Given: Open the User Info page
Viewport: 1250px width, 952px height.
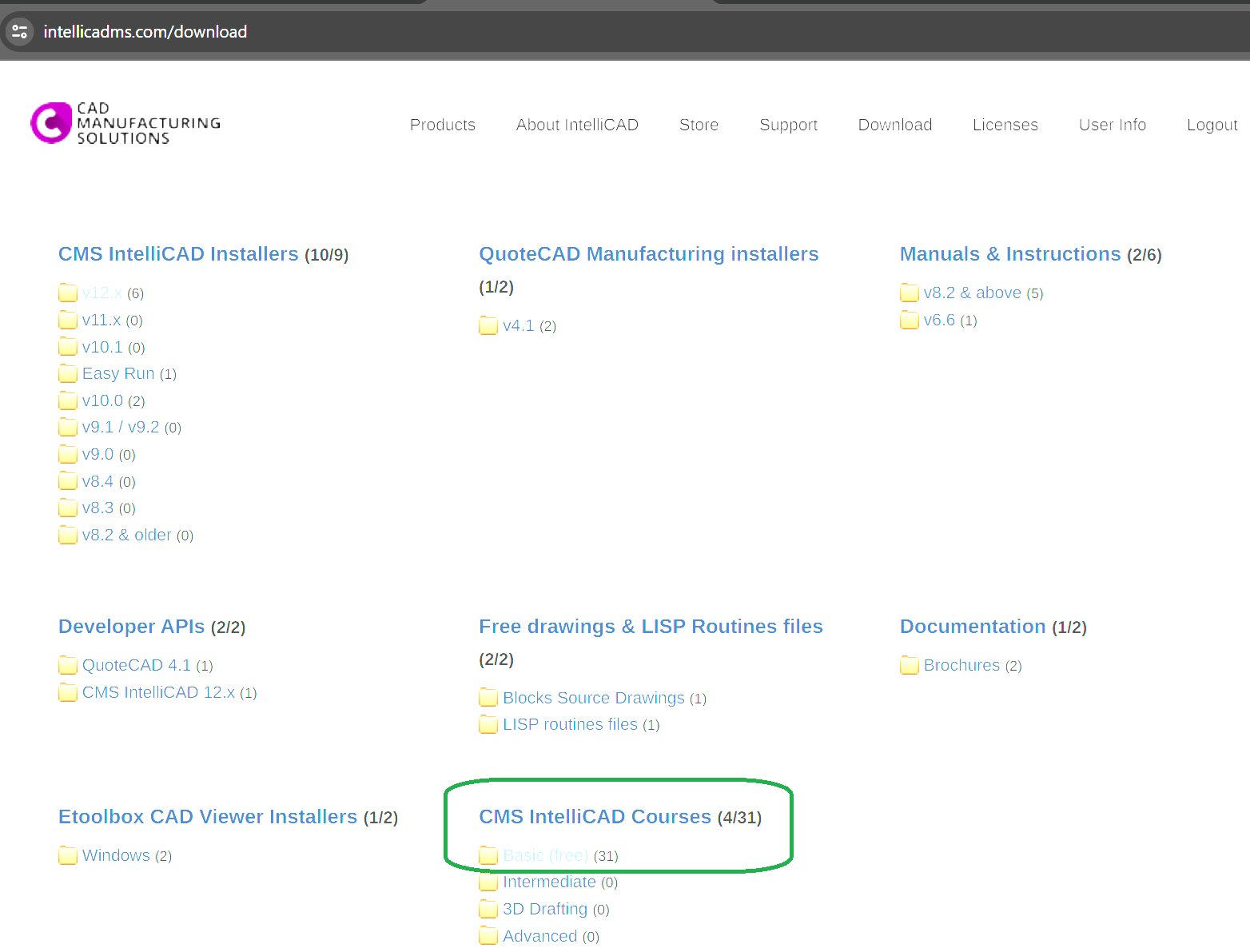Looking at the screenshot, I should click(x=1113, y=125).
